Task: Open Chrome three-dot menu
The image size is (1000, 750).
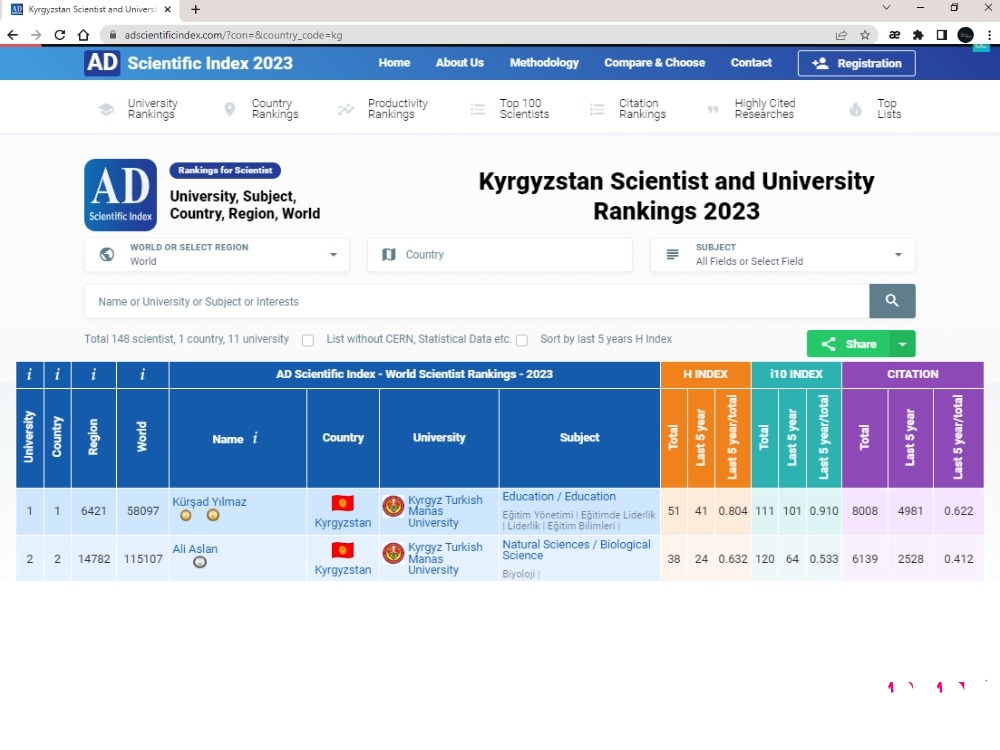Action: tap(989, 35)
